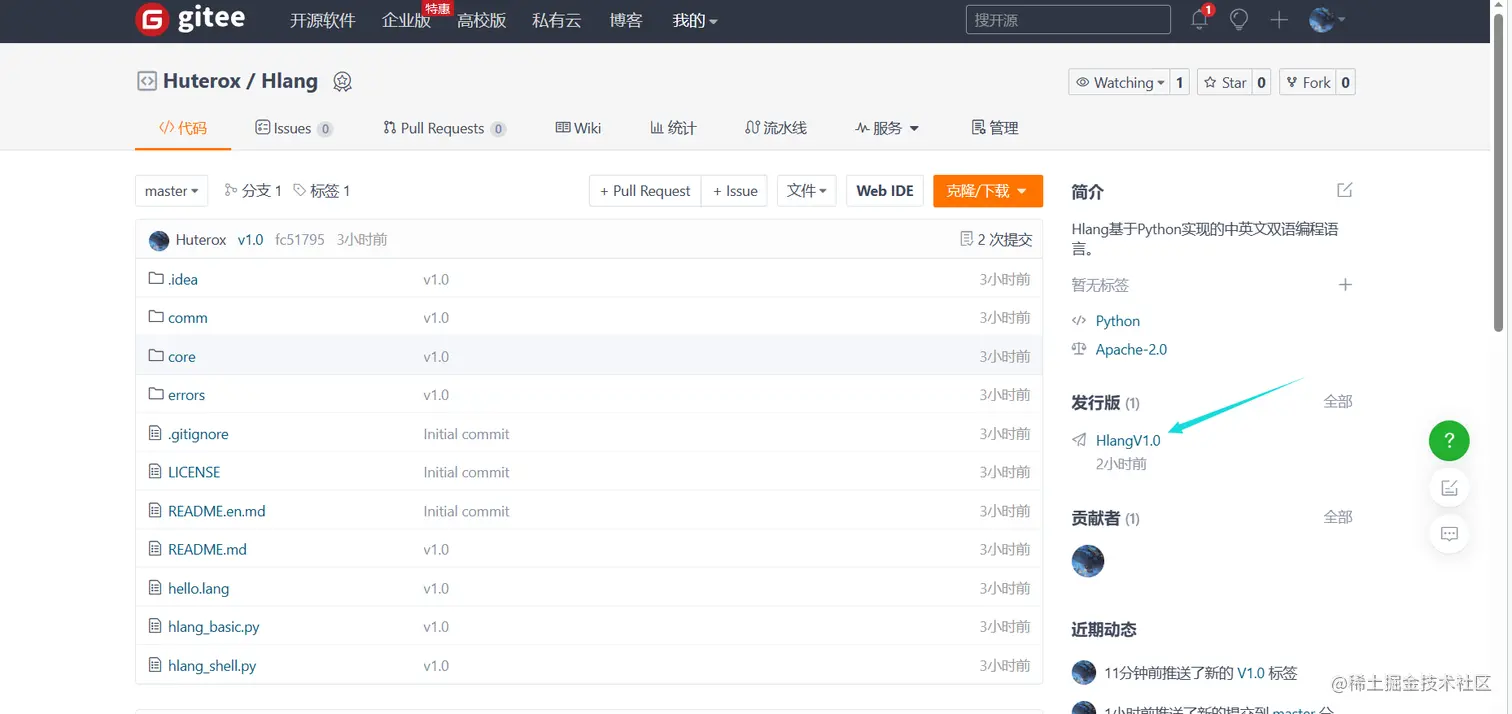Open the Wiki tab

[578, 128]
